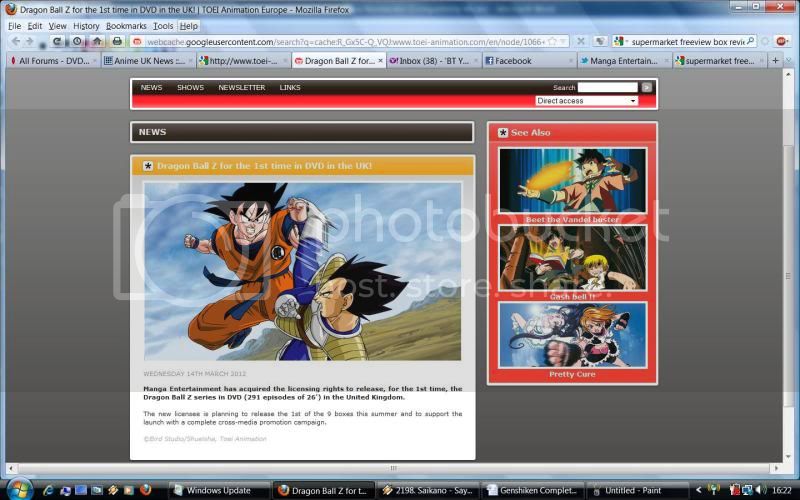Open the URL history dropdown arrow

(x=563, y=41)
